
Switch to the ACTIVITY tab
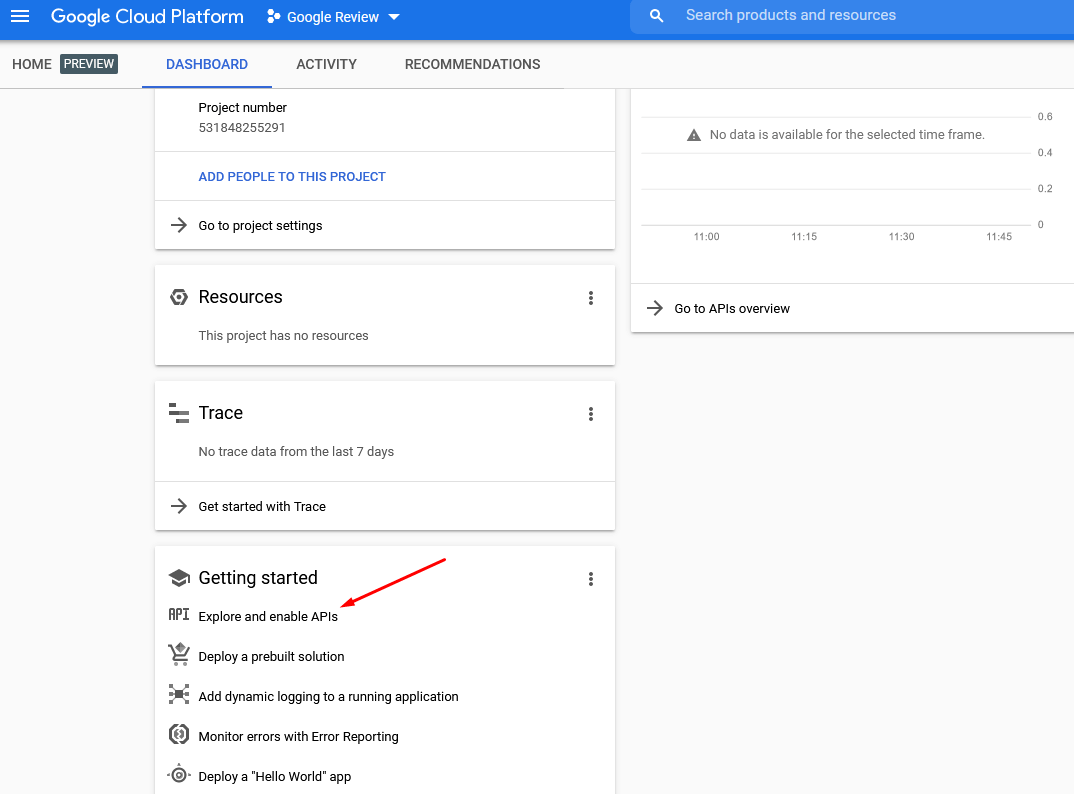326,64
